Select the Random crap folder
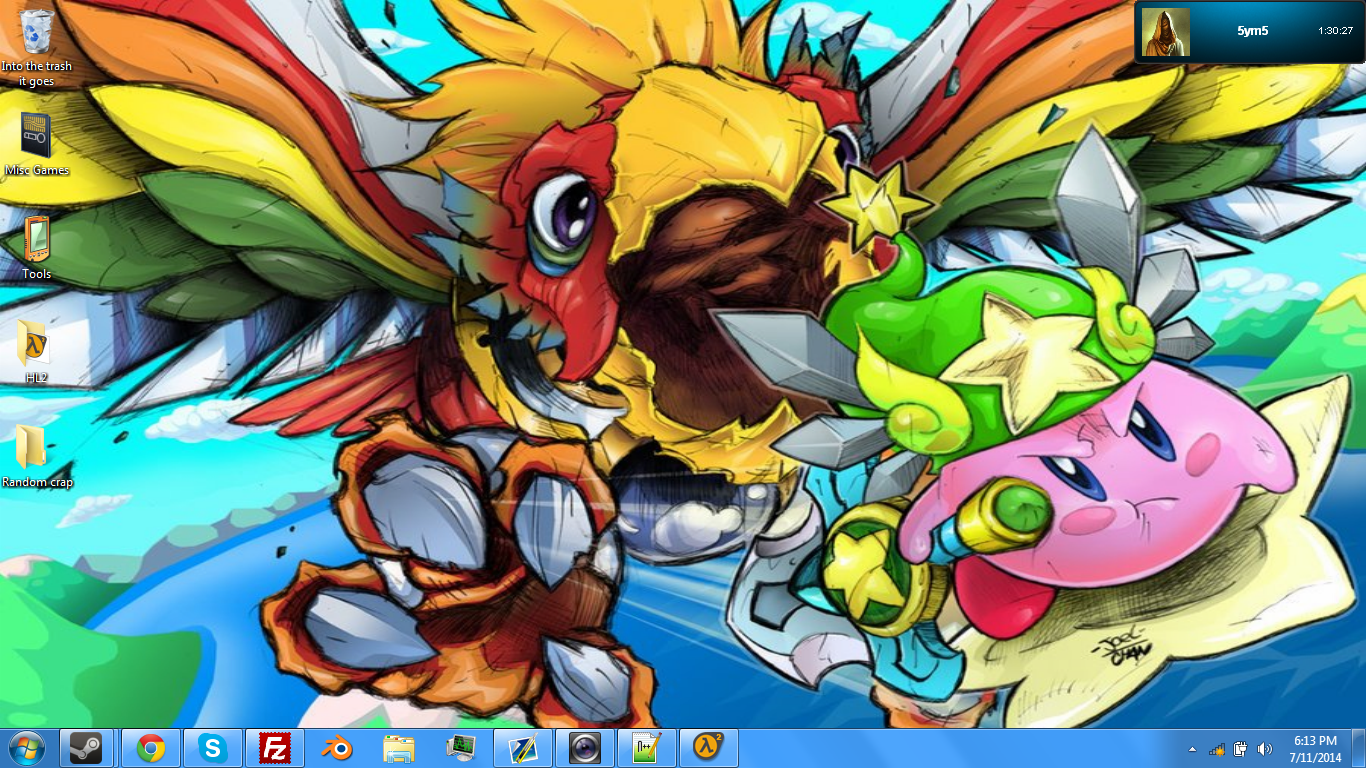This screenshot has width=1366, height=768. (31, 447)
